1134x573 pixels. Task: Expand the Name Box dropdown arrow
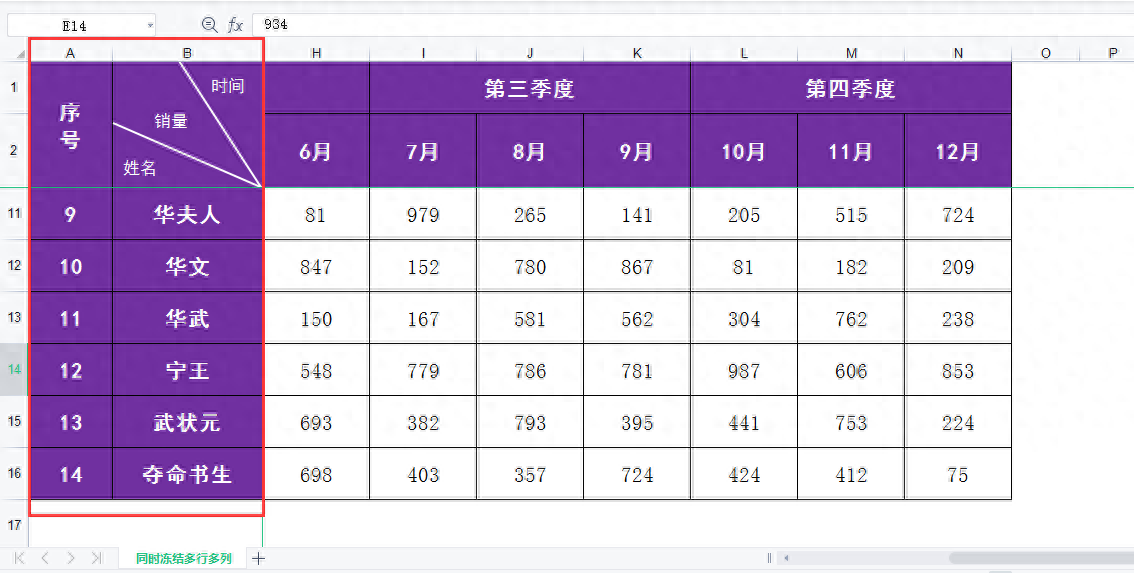coord(150,25)
